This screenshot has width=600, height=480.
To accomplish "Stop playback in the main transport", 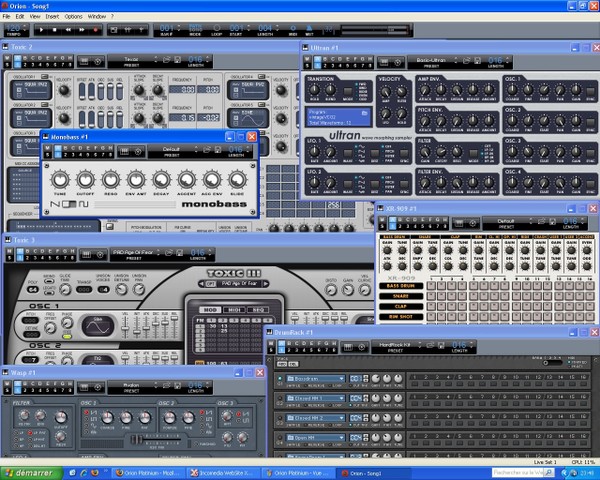I will 55,29.
